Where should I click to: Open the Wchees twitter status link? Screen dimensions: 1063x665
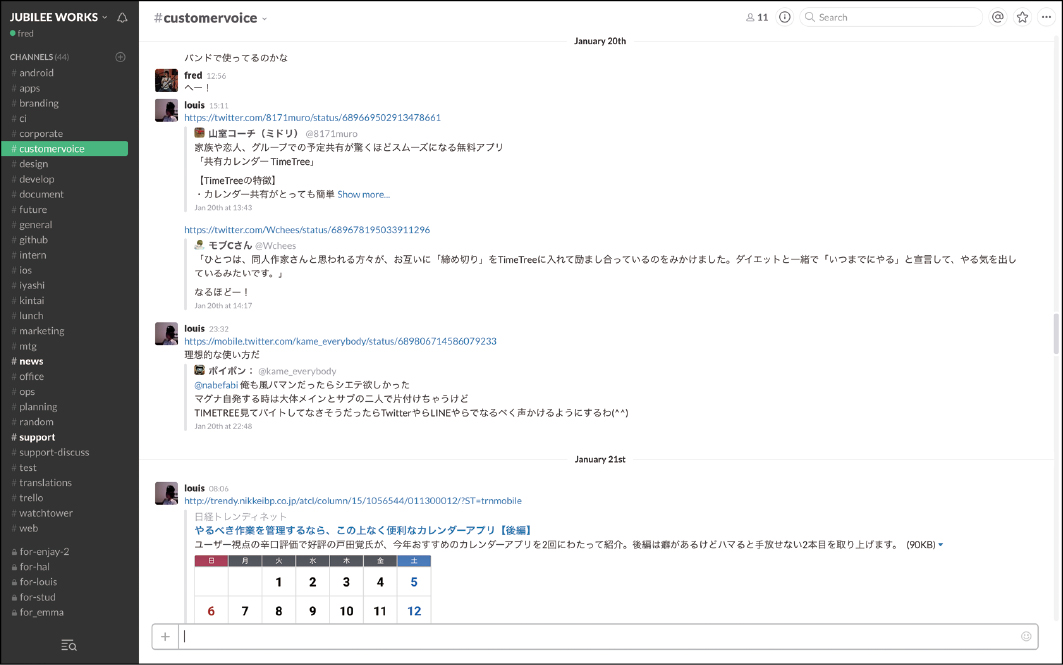click(x=307, y=230)
